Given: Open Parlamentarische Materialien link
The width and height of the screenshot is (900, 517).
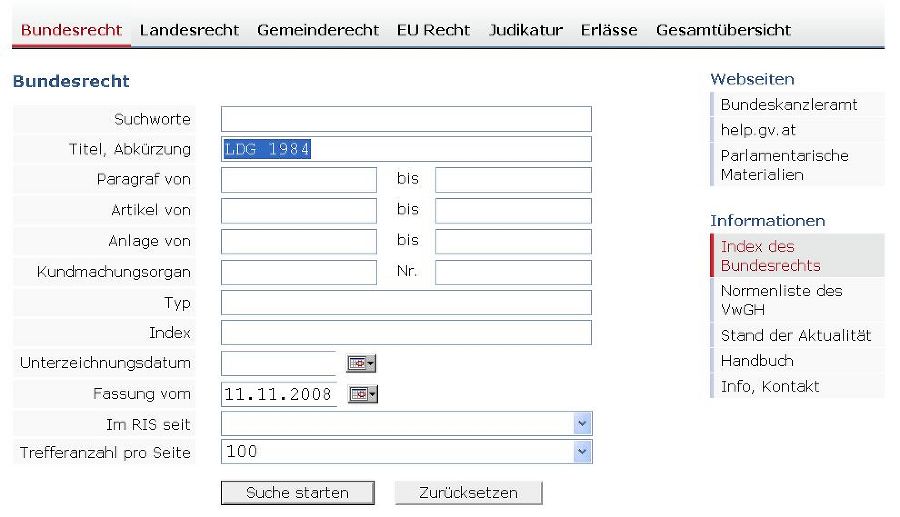Looking at the screenshot, I should [x=785, y=165].
